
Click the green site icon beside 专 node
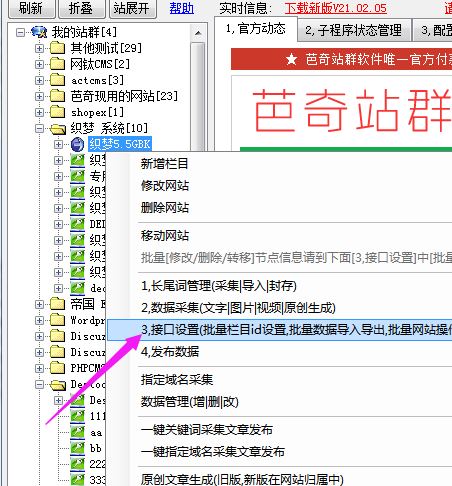click(x=77, y=176)
